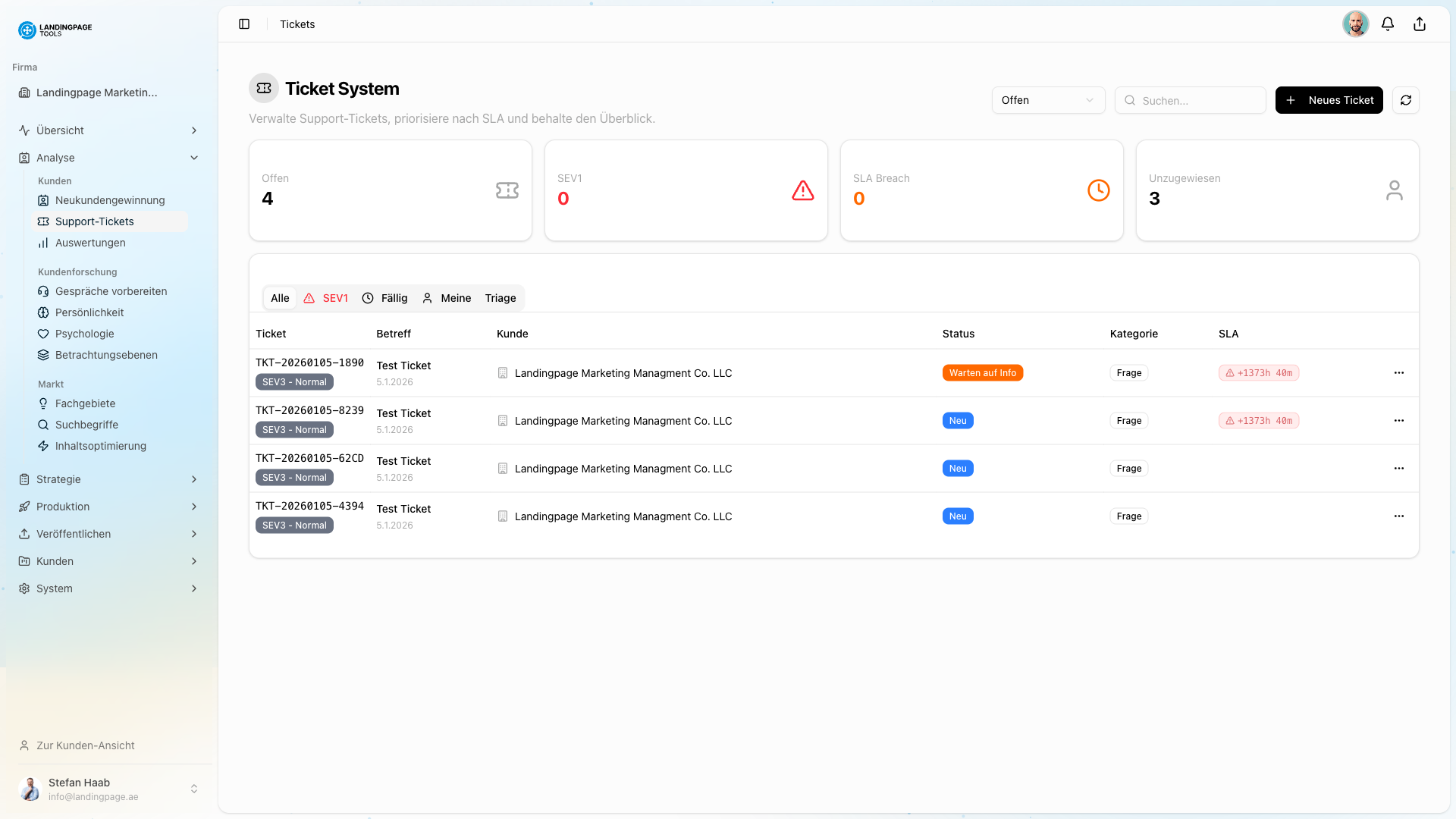Open the Offen filter dropdown
The image size is (1456, 819).
(x=1049, y=100)
